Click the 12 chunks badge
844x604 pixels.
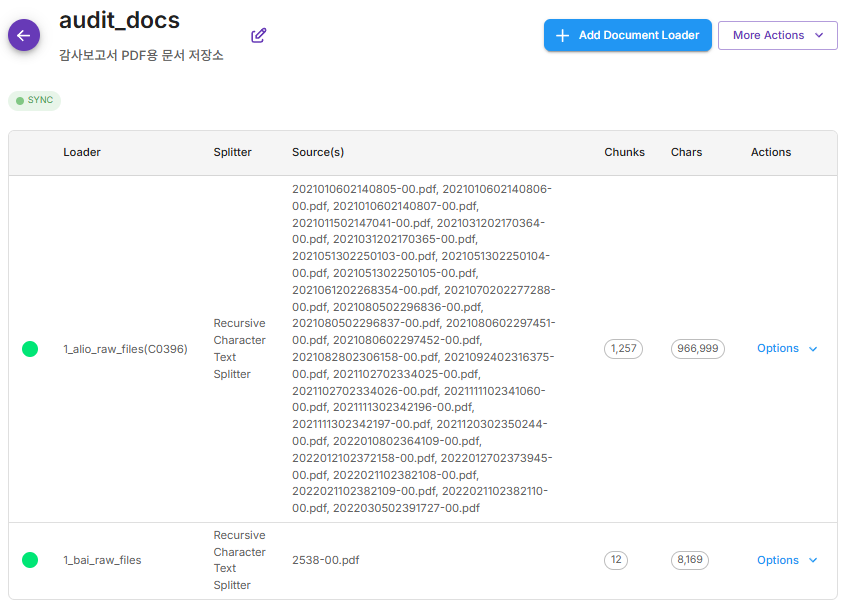click(616, 560)
